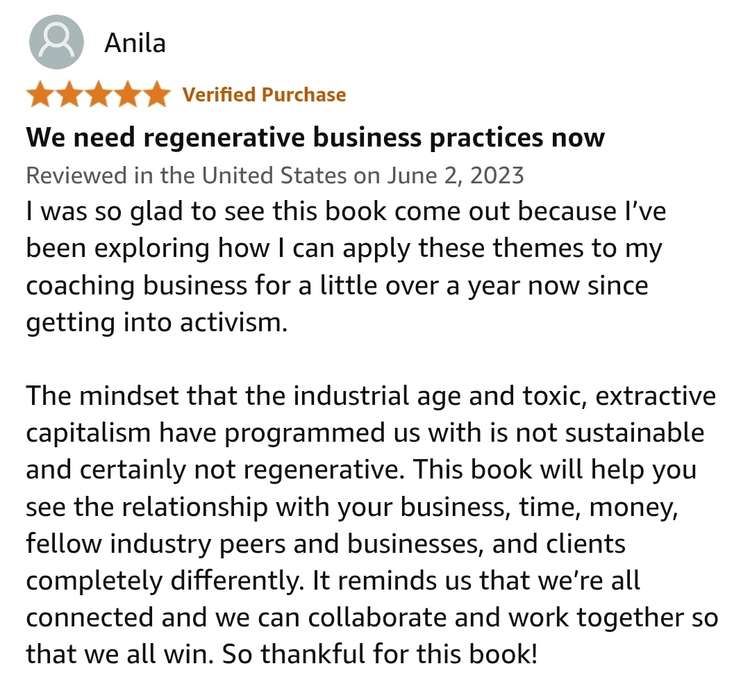Screen dimensions: 750x682
Task: Click the first orange rating star
Action: click(40, 95)
